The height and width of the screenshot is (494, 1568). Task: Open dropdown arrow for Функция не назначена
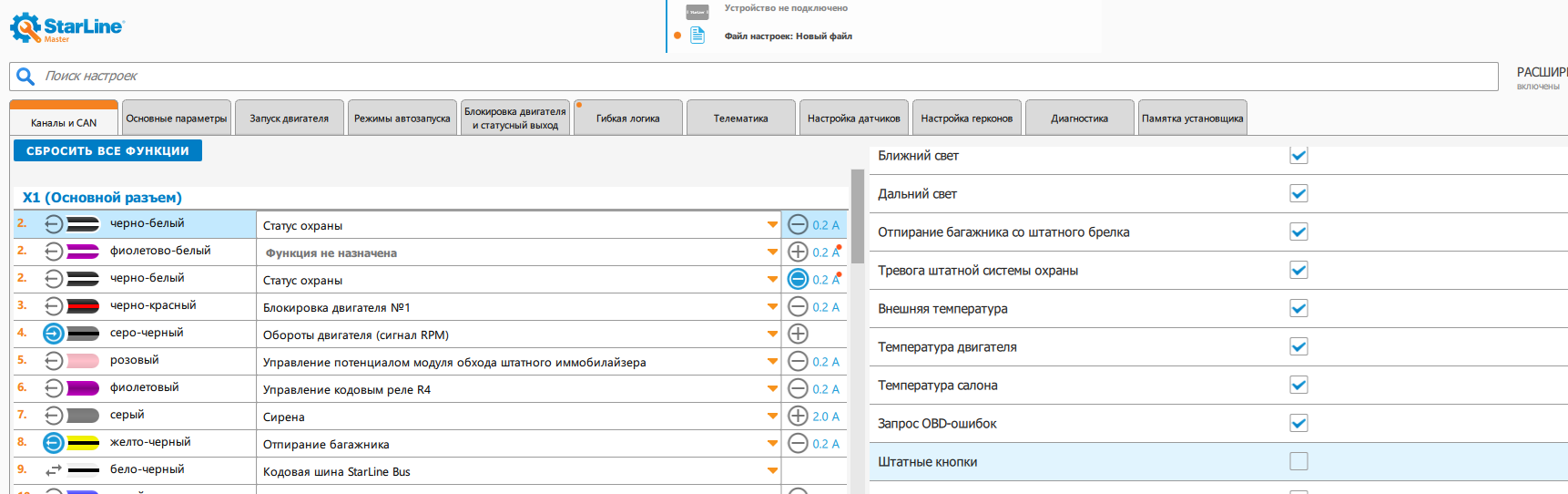click(x=772, y=252)
